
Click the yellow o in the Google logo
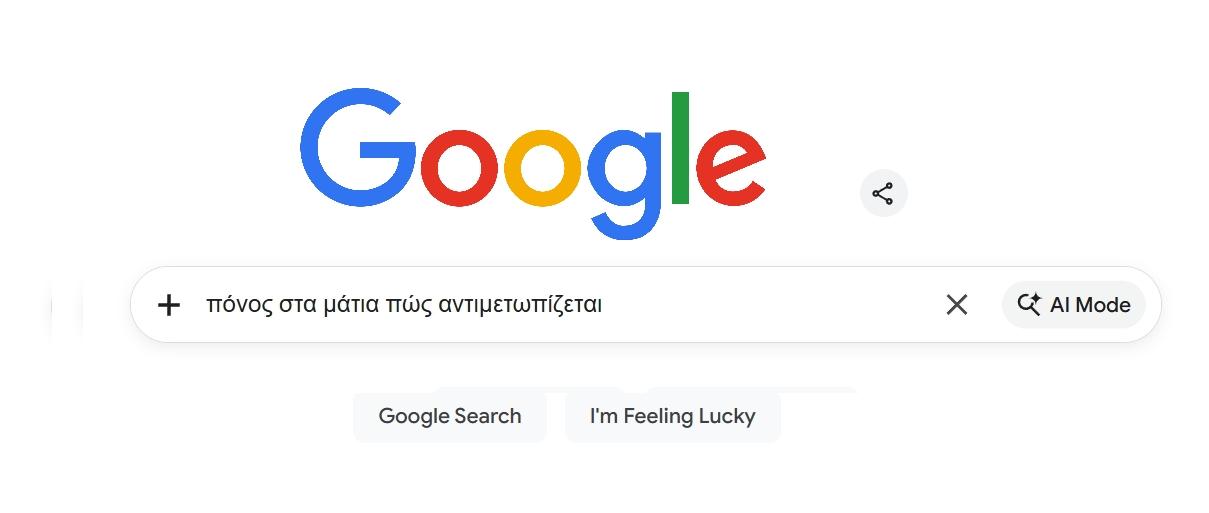(542, 167)
